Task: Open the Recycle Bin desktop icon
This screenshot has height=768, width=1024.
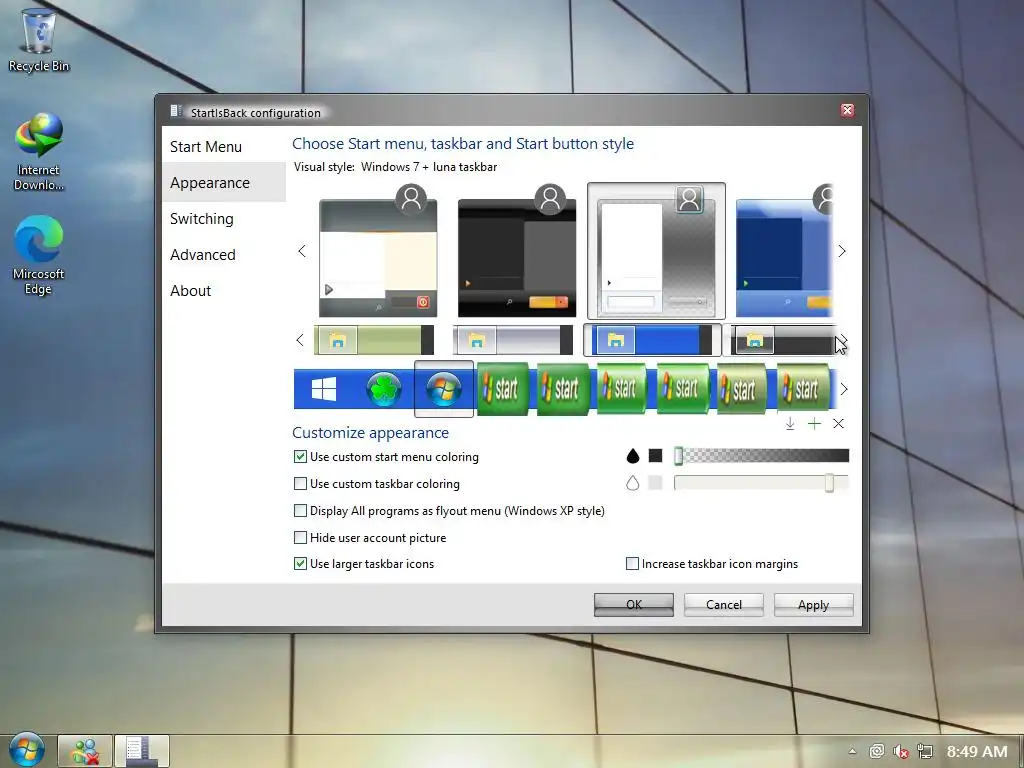Action: (x=39, y=40)
